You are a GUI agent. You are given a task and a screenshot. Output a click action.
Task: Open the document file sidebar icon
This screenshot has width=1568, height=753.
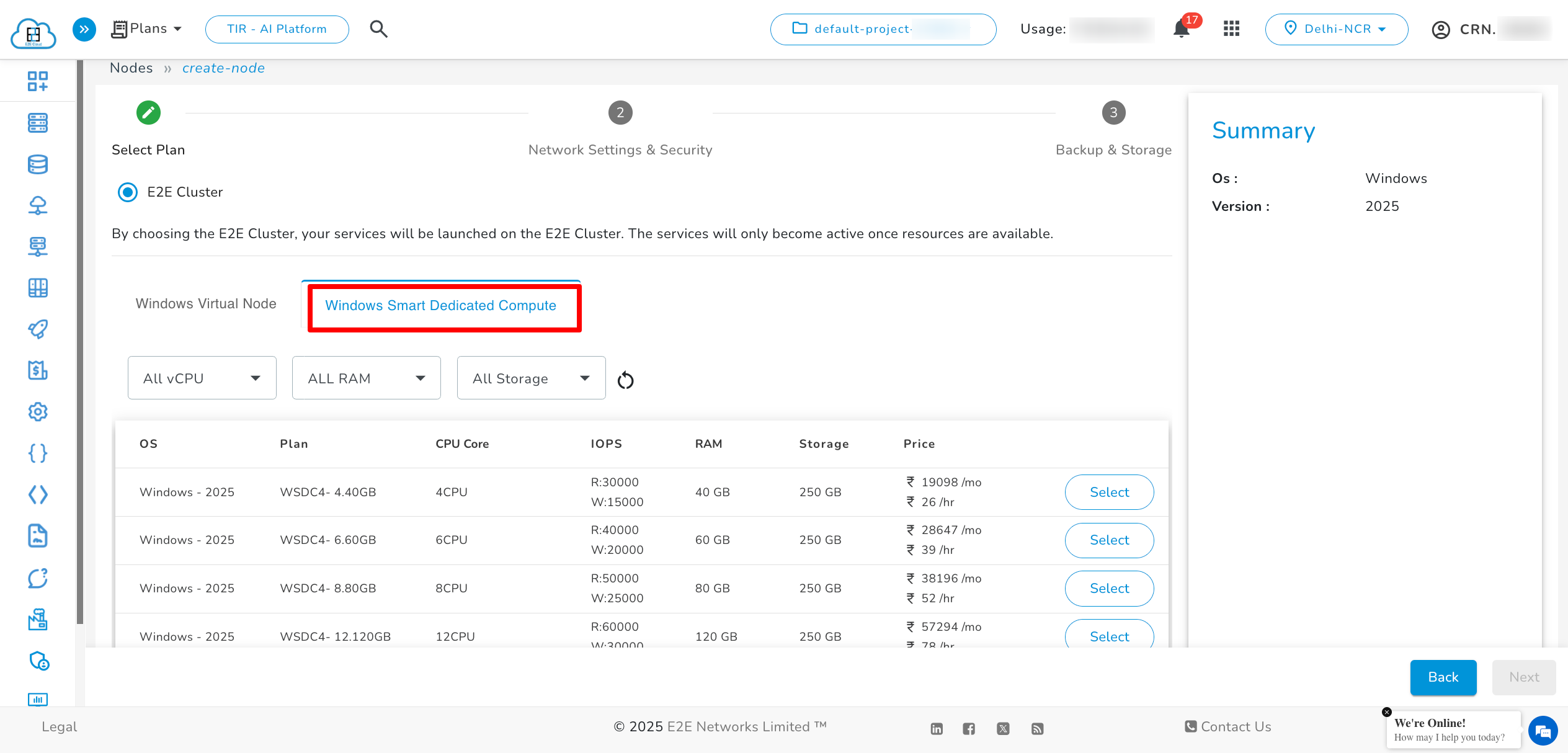click(38, 536)
